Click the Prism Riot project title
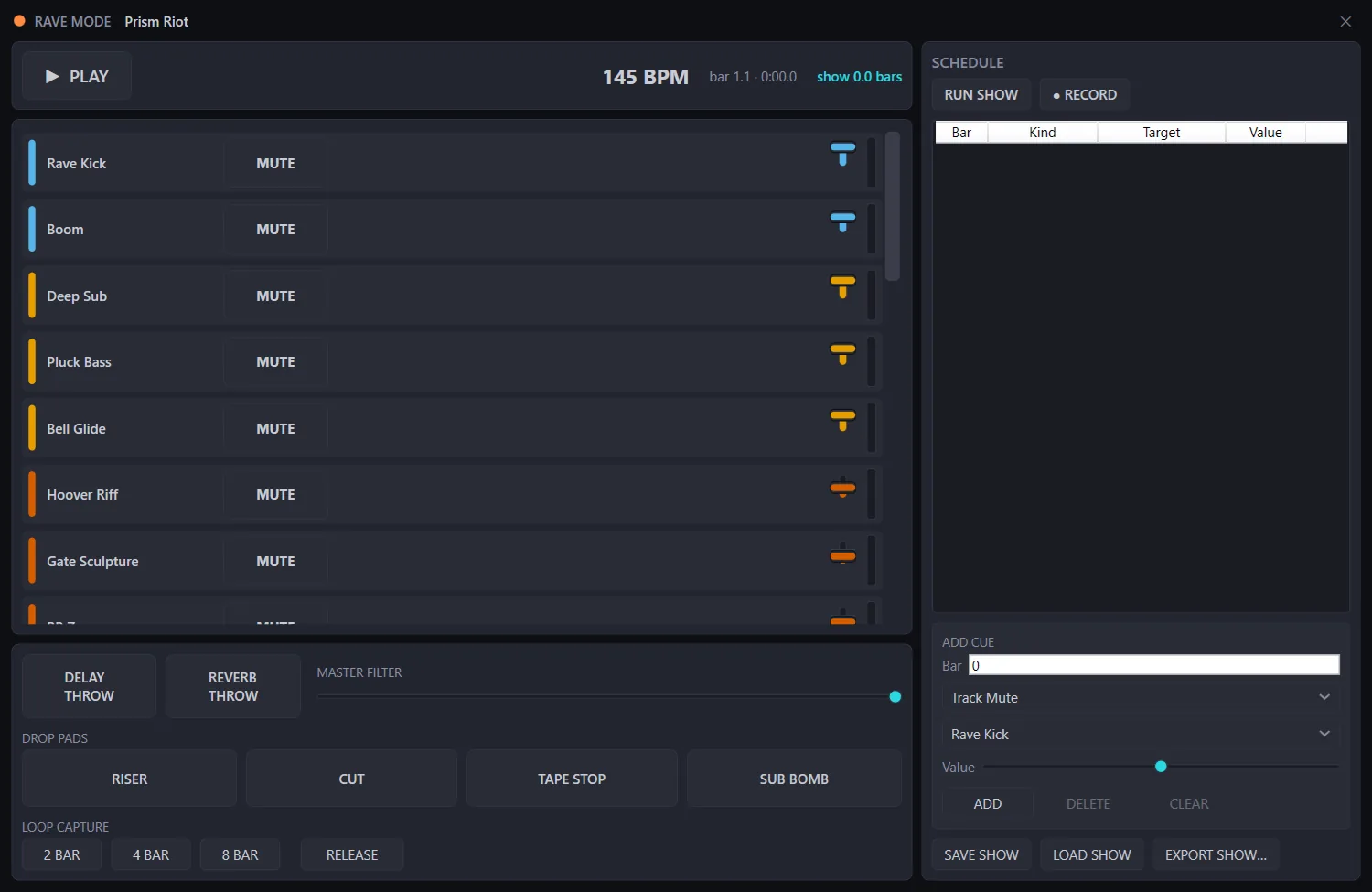This screenshot has height=892, width=1372. pos(156,21)
